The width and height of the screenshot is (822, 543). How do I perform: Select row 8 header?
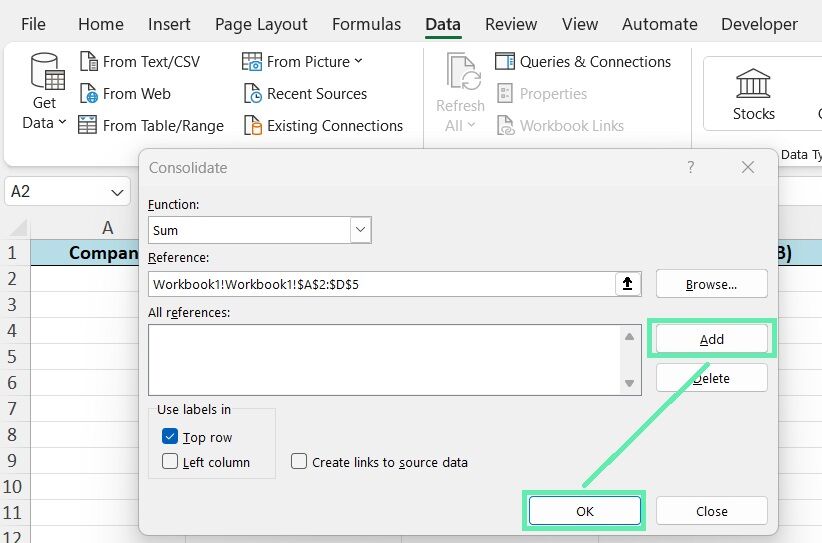(14, 435)
